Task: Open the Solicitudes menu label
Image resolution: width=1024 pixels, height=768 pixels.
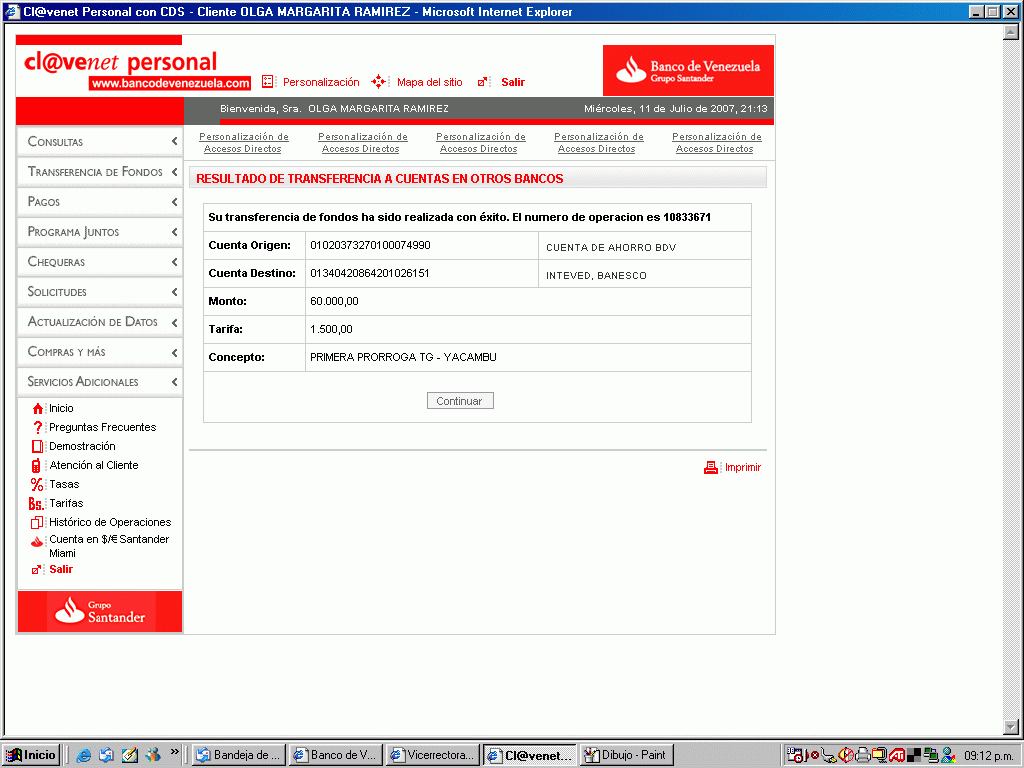Action: (x=57, y=292)
